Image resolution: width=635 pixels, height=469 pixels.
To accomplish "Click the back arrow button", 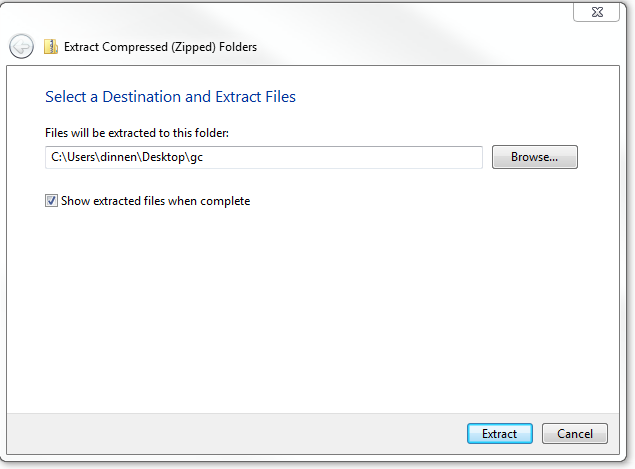I will pos(22,46).
